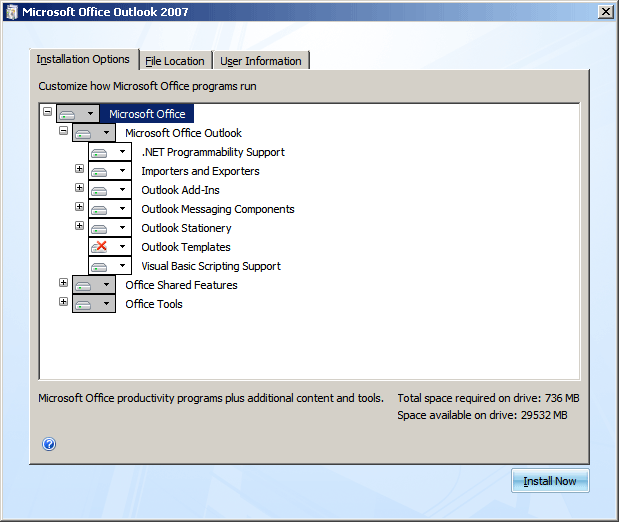Collapse the Microsoft Office root node
This screenshot has width=619, height=522.
pyautogui.click(x=47, y=111)
